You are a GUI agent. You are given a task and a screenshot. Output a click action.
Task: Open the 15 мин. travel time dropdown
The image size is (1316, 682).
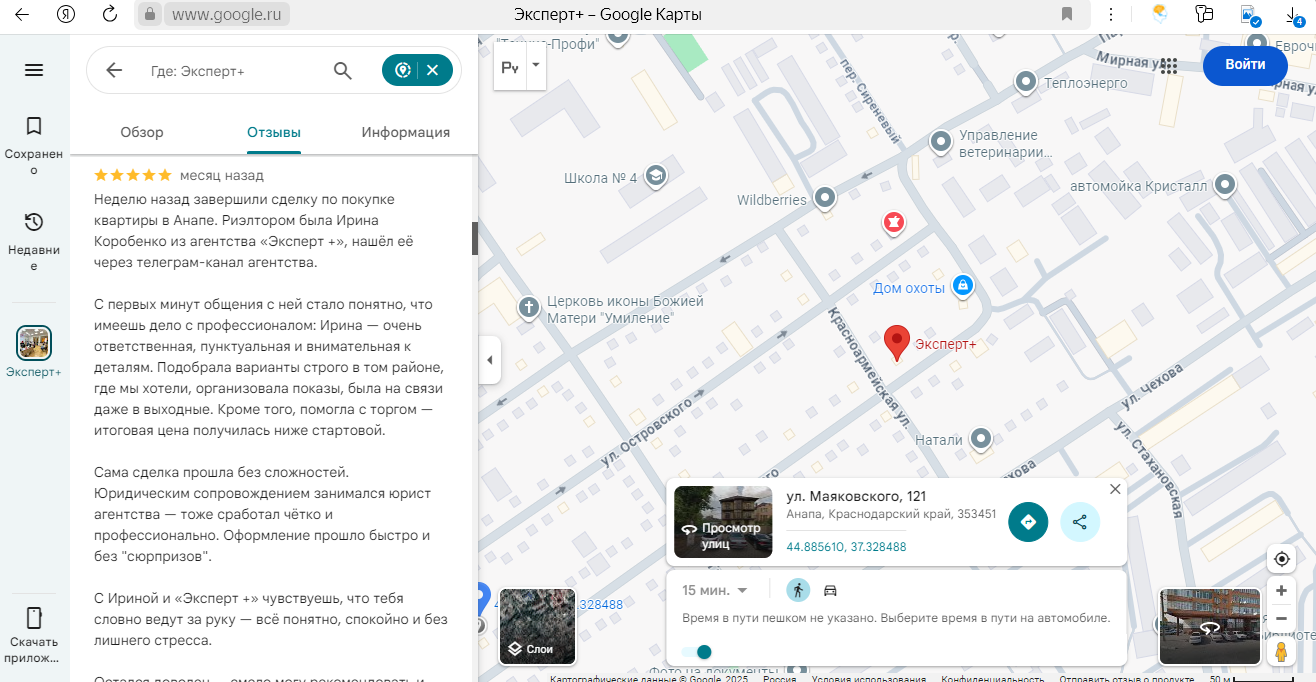coord(715,590)
